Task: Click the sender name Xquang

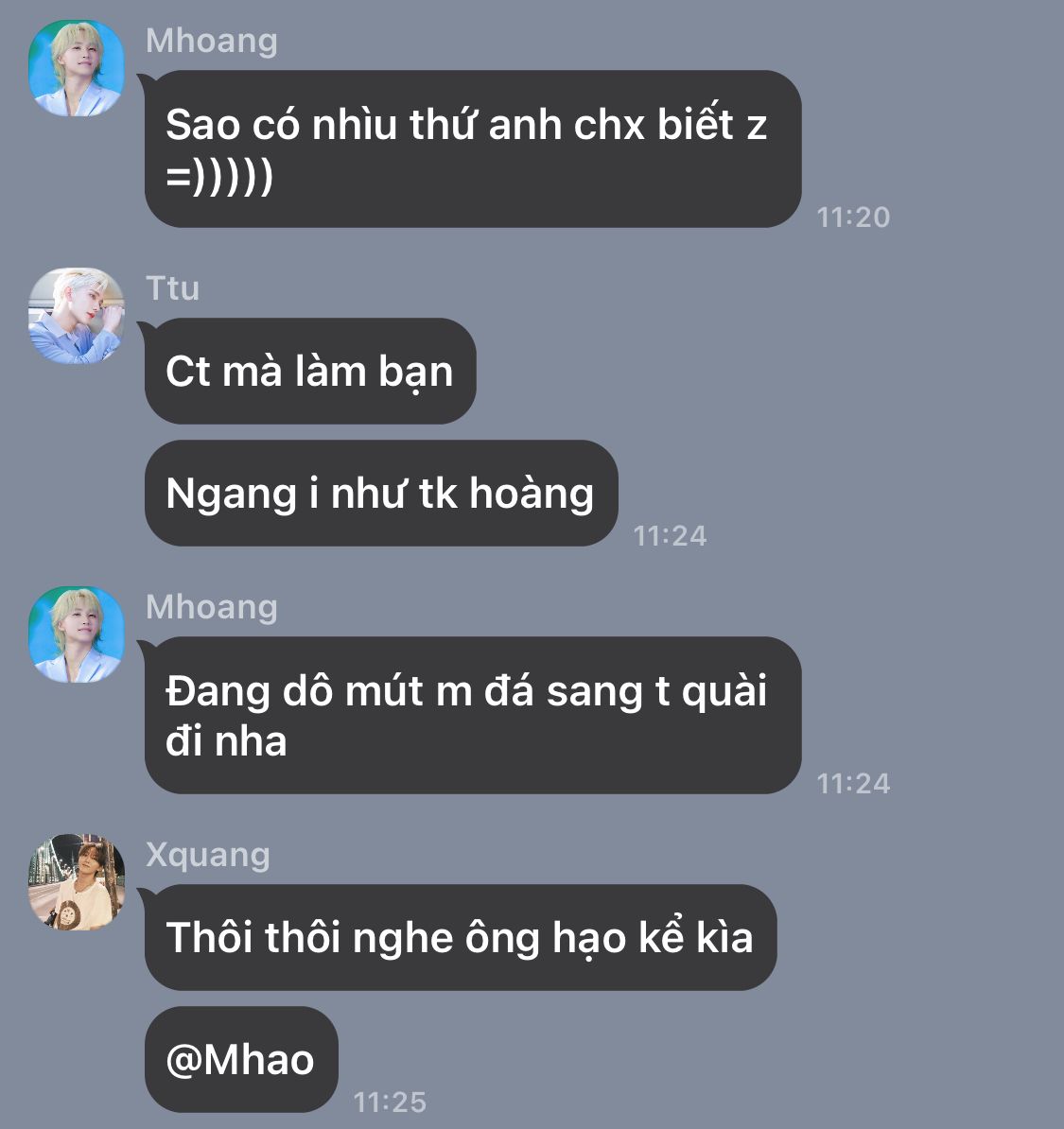Action: 207,856
